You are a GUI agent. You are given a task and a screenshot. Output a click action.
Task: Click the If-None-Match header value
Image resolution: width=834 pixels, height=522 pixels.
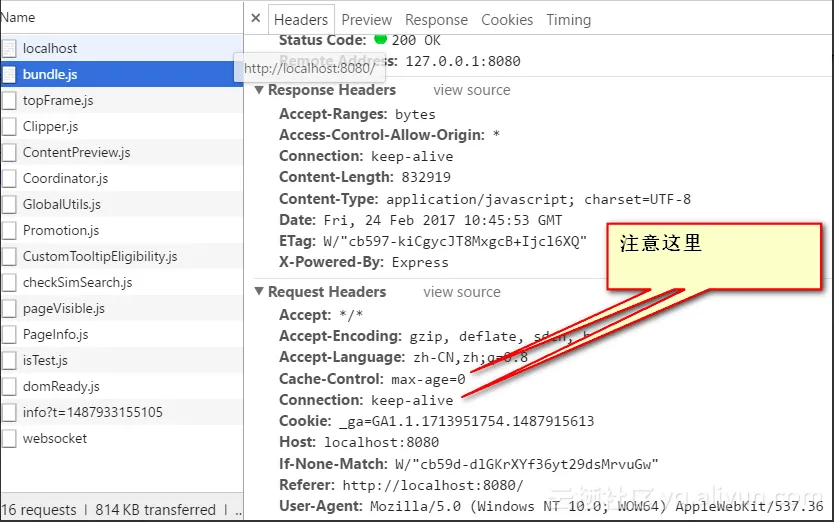tap(527, 464)
